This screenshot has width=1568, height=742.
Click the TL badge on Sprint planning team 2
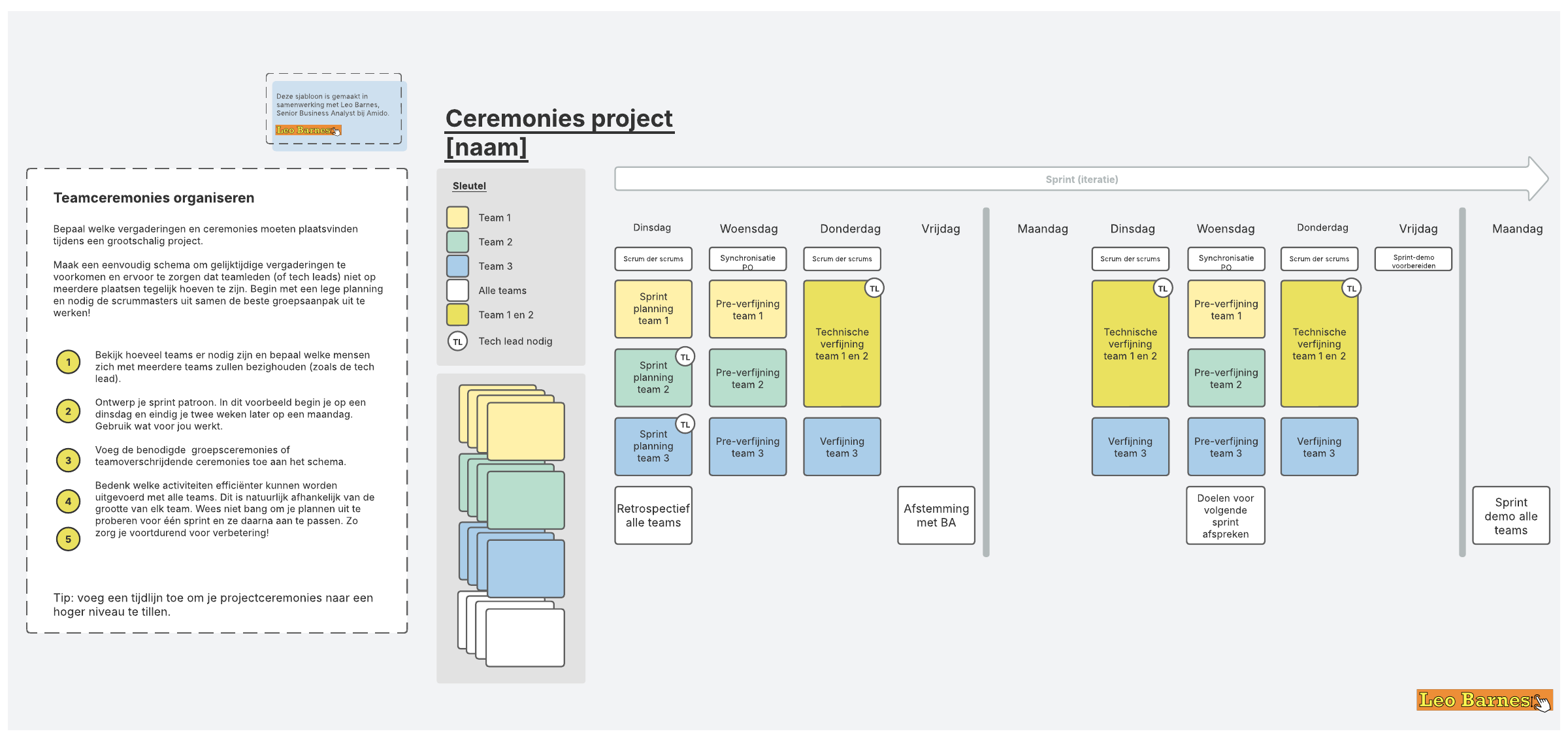coord(685,357)
